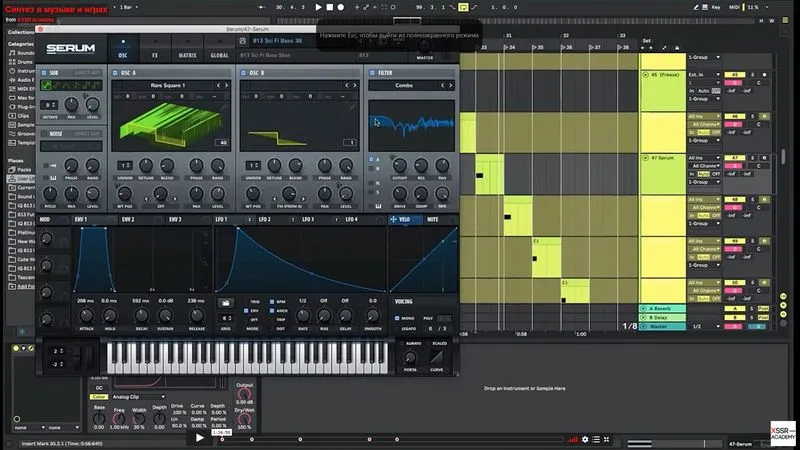This screenshot has height=450, width=800.
Task: Select next wavetable arrow for OSC A
Action: (227, 85)
